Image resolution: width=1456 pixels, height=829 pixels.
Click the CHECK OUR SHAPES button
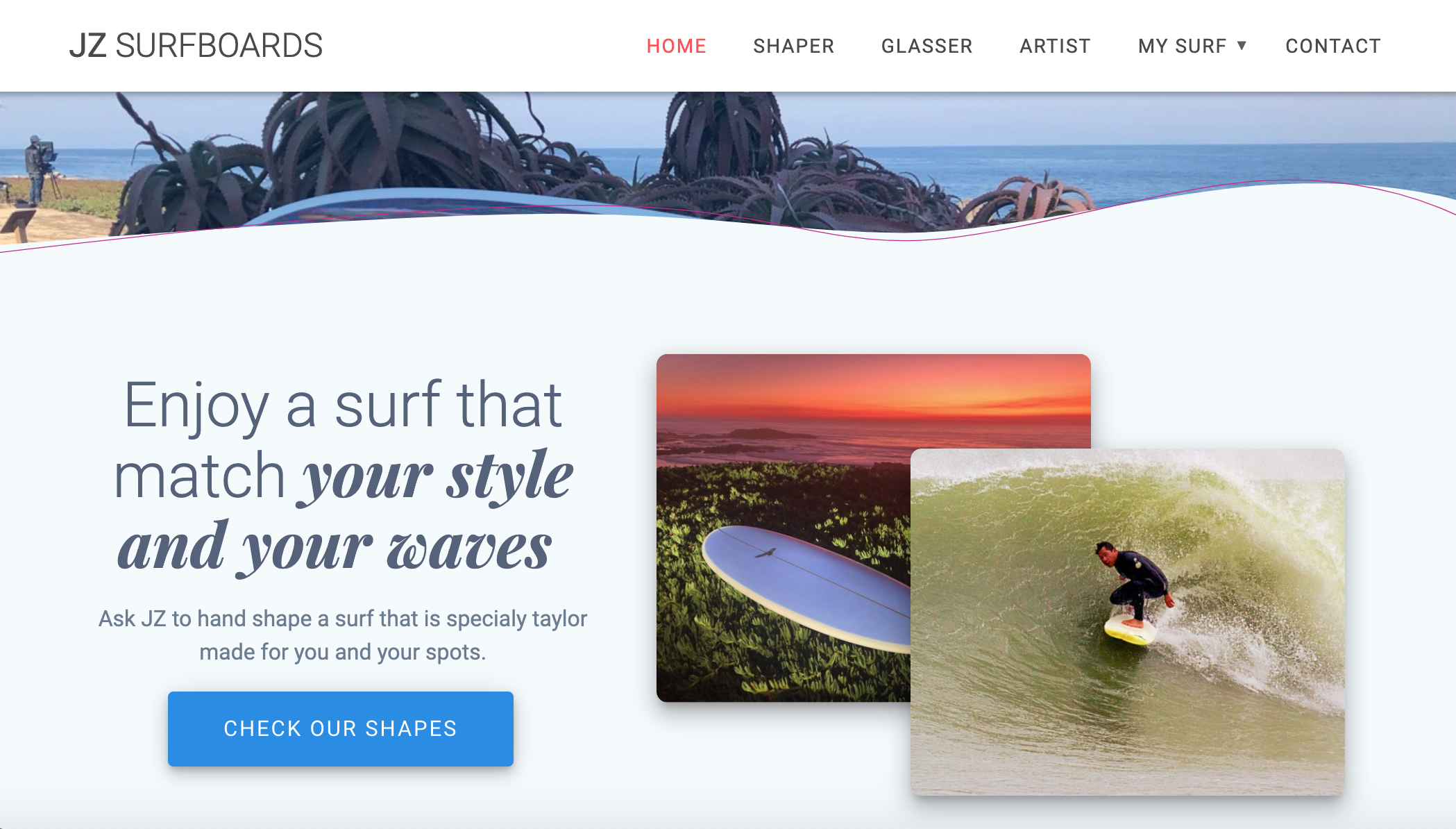coord(340,728)
